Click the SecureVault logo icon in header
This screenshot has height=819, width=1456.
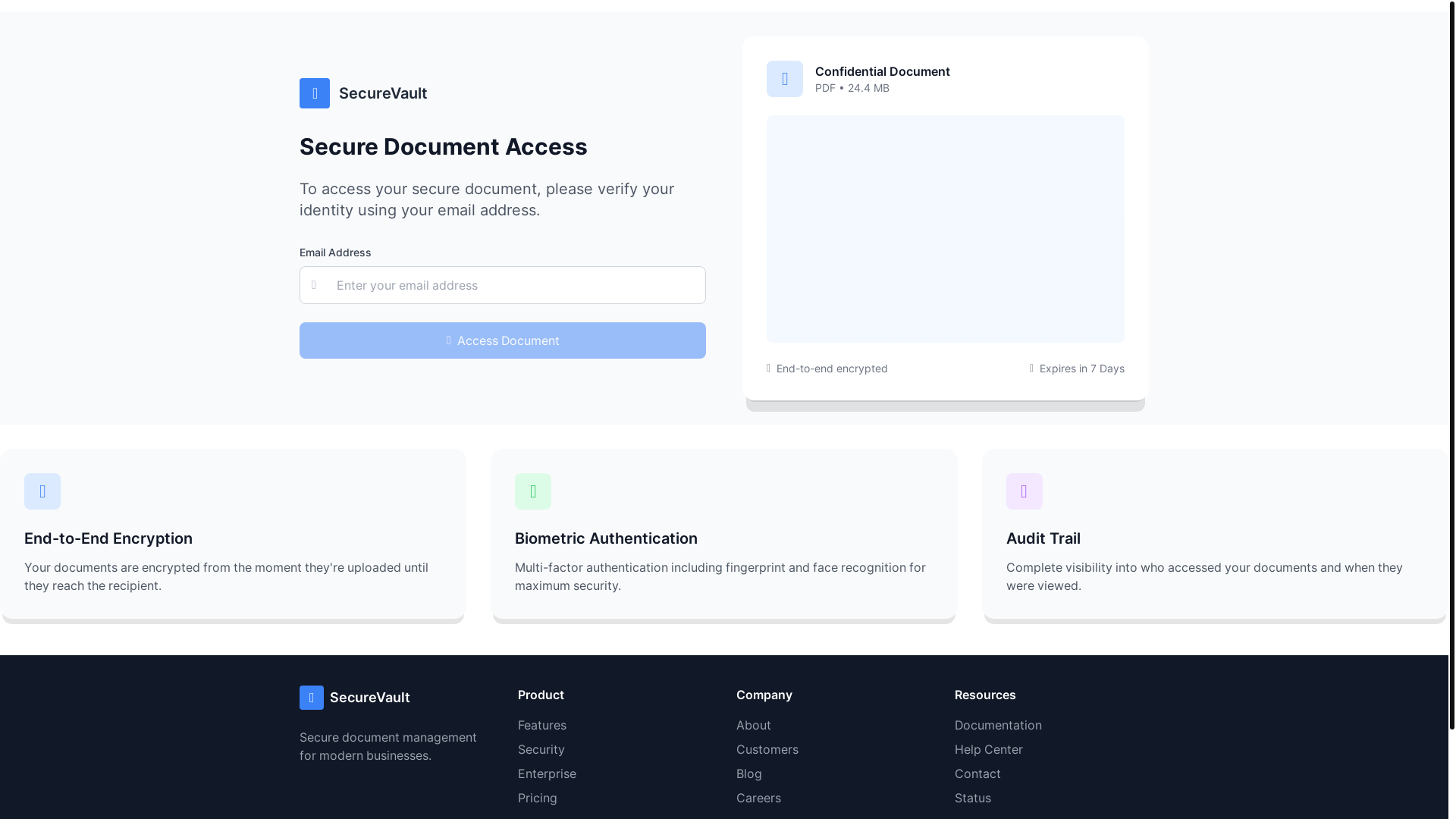(x=315, y=93)
